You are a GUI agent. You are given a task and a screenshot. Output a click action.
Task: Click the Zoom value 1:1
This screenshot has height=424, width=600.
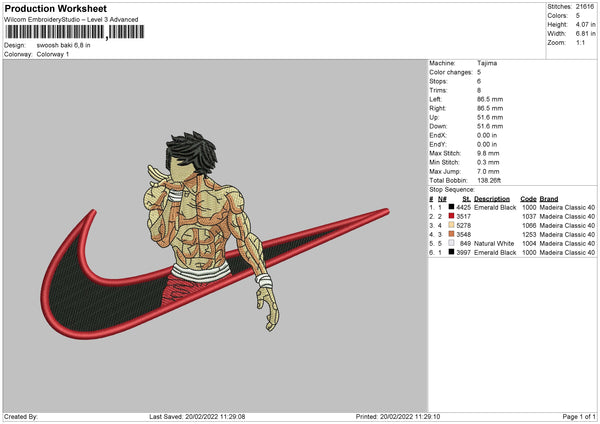580,42
